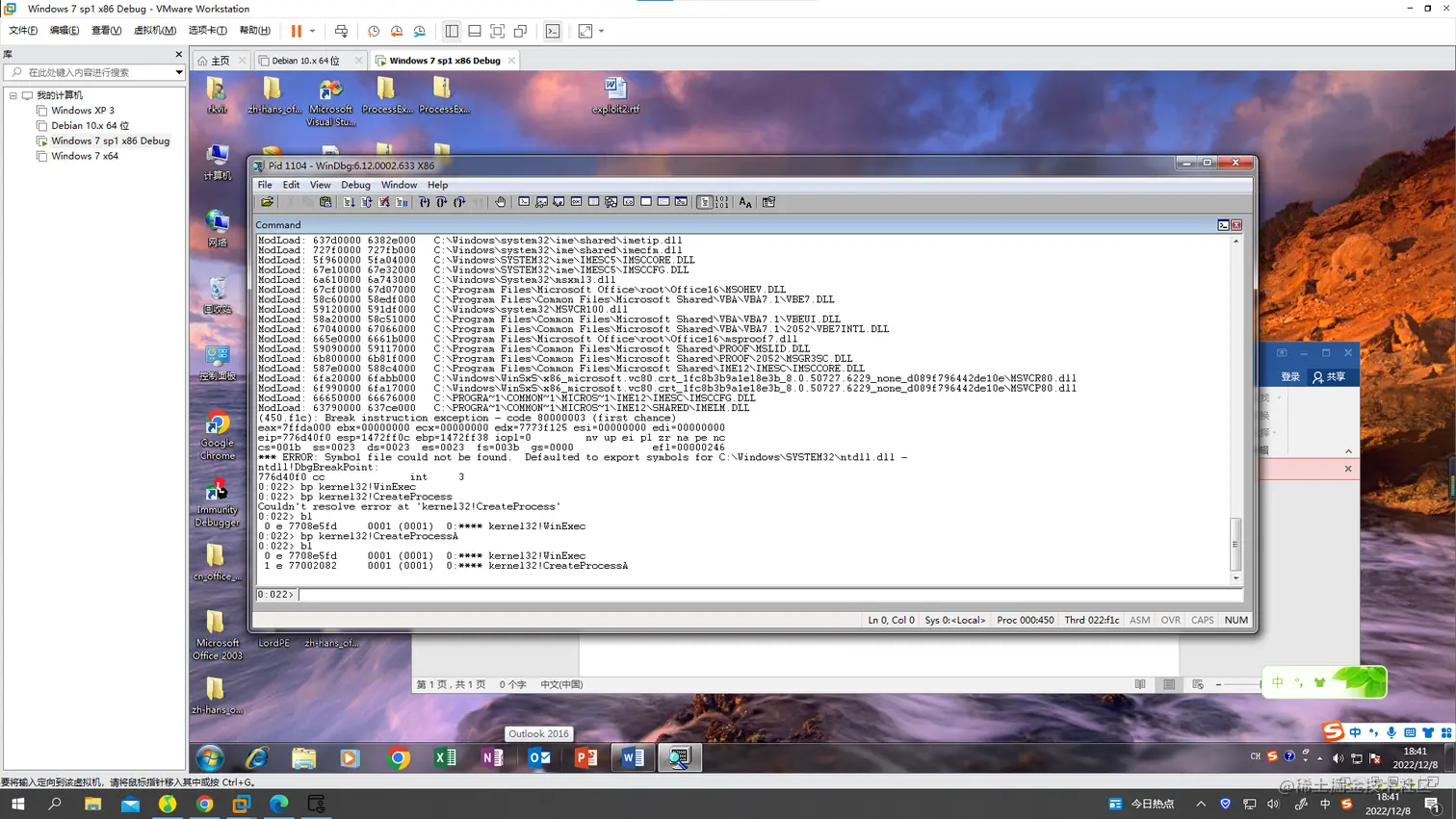Open the WinDbg File menu
Viewport: 1456px width, 819px height.
(265, 185)
